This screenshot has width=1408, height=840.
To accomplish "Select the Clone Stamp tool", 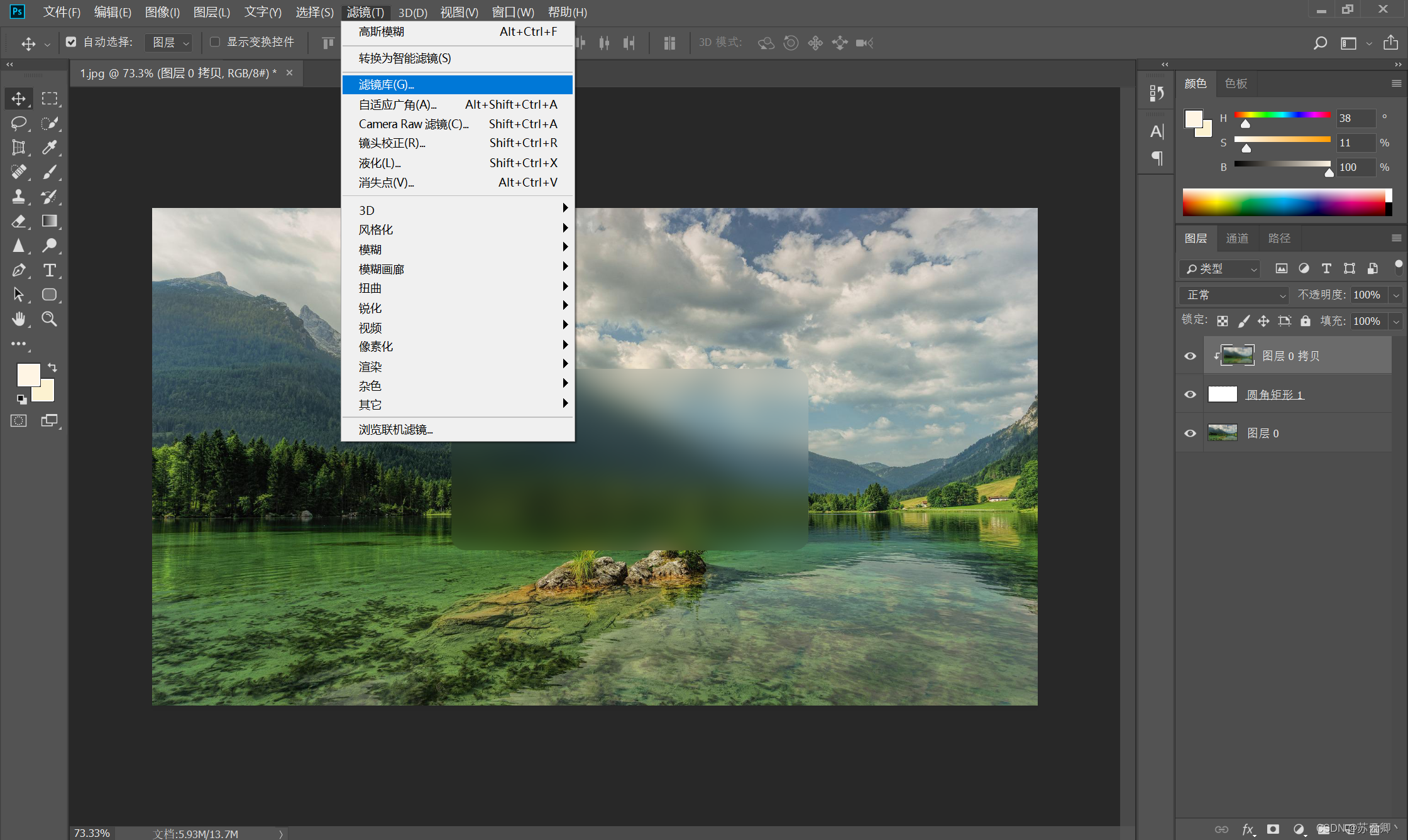I will 18,197.
